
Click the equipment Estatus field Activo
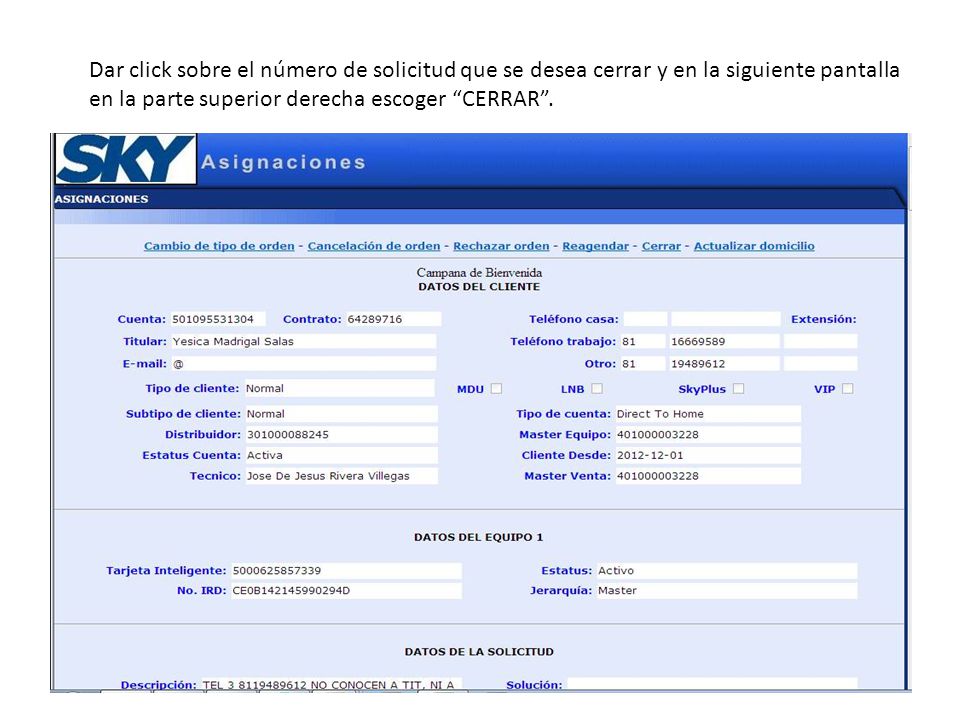(x=727, y=571)
